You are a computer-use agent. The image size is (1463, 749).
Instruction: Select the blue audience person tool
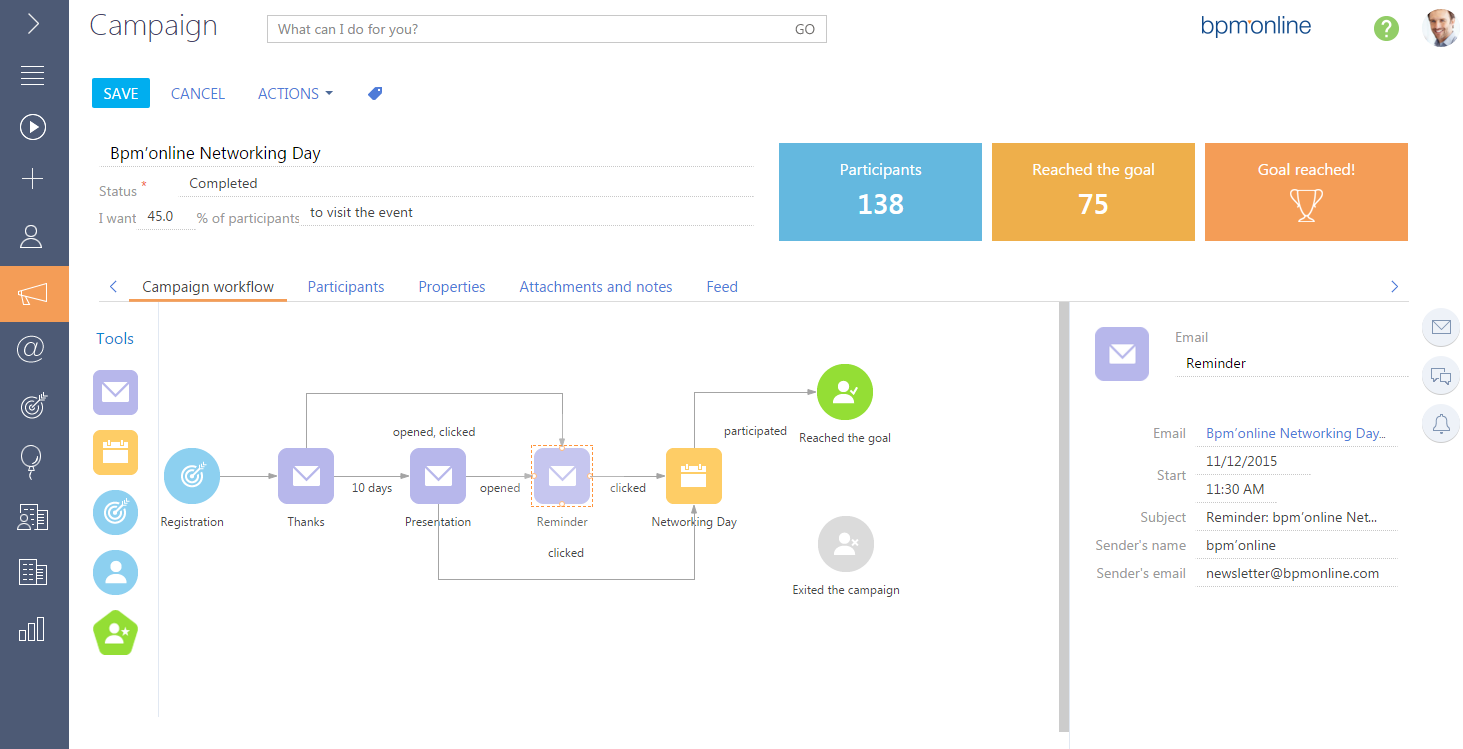pos(115,573)
